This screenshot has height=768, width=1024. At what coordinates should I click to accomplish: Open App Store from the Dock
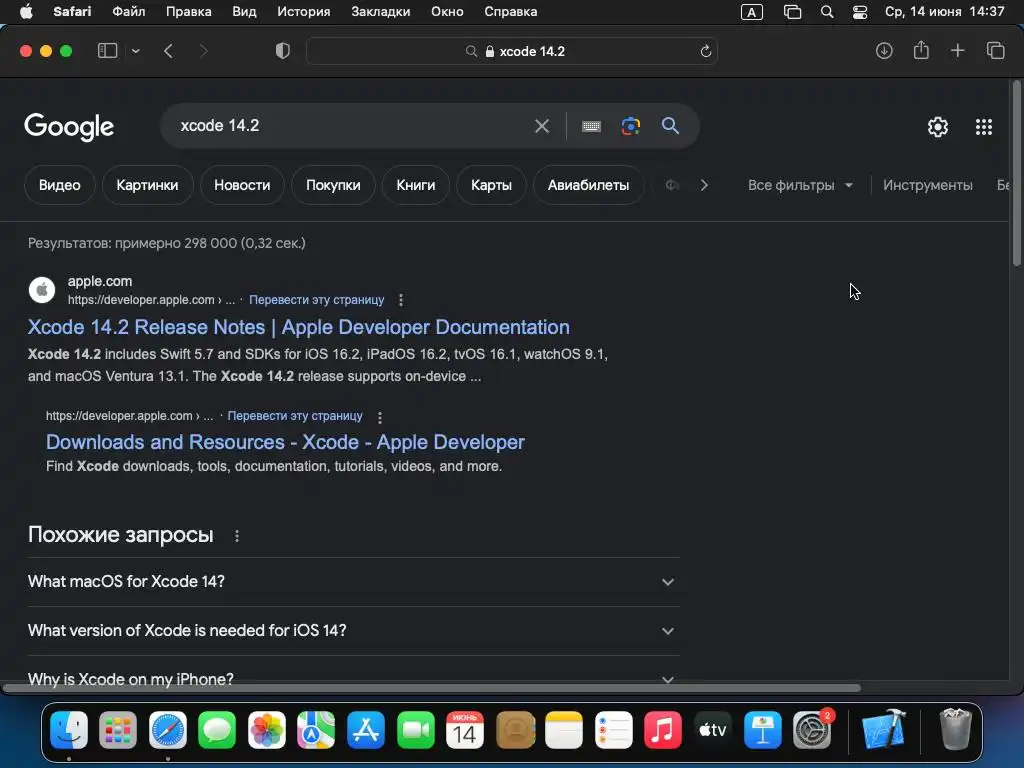366,729
